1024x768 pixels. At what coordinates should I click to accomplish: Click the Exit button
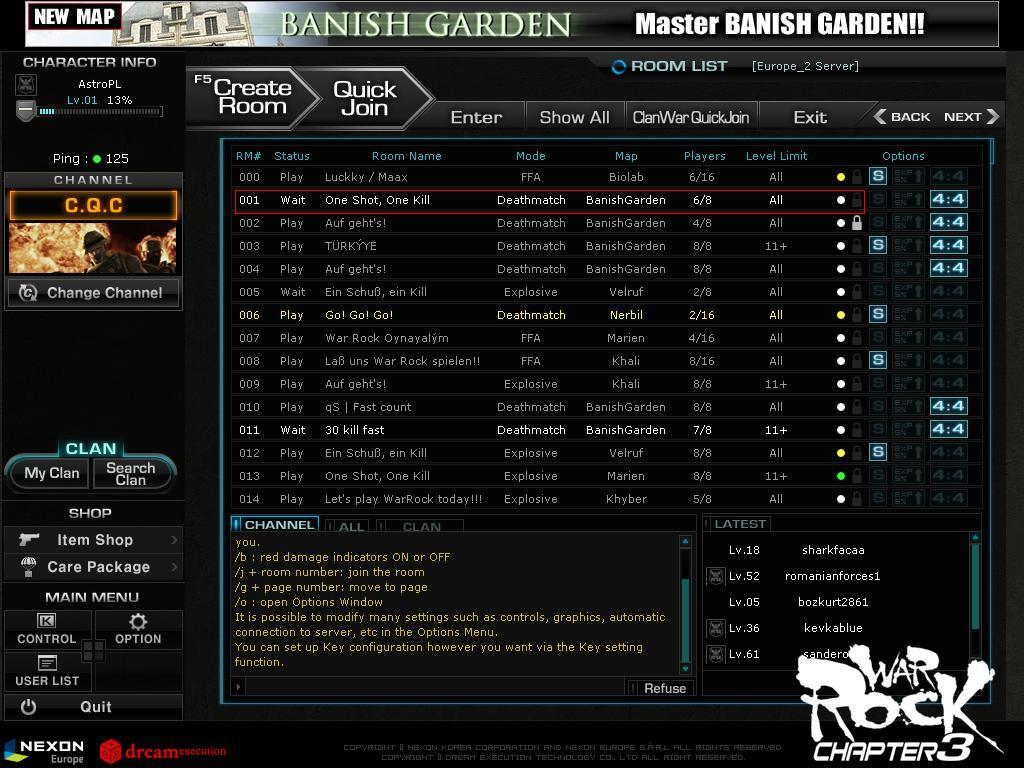point(810,118)
